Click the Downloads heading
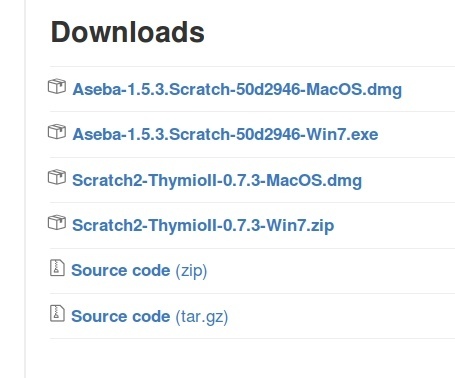Screen dimensions: 455x378 point(127,32)
